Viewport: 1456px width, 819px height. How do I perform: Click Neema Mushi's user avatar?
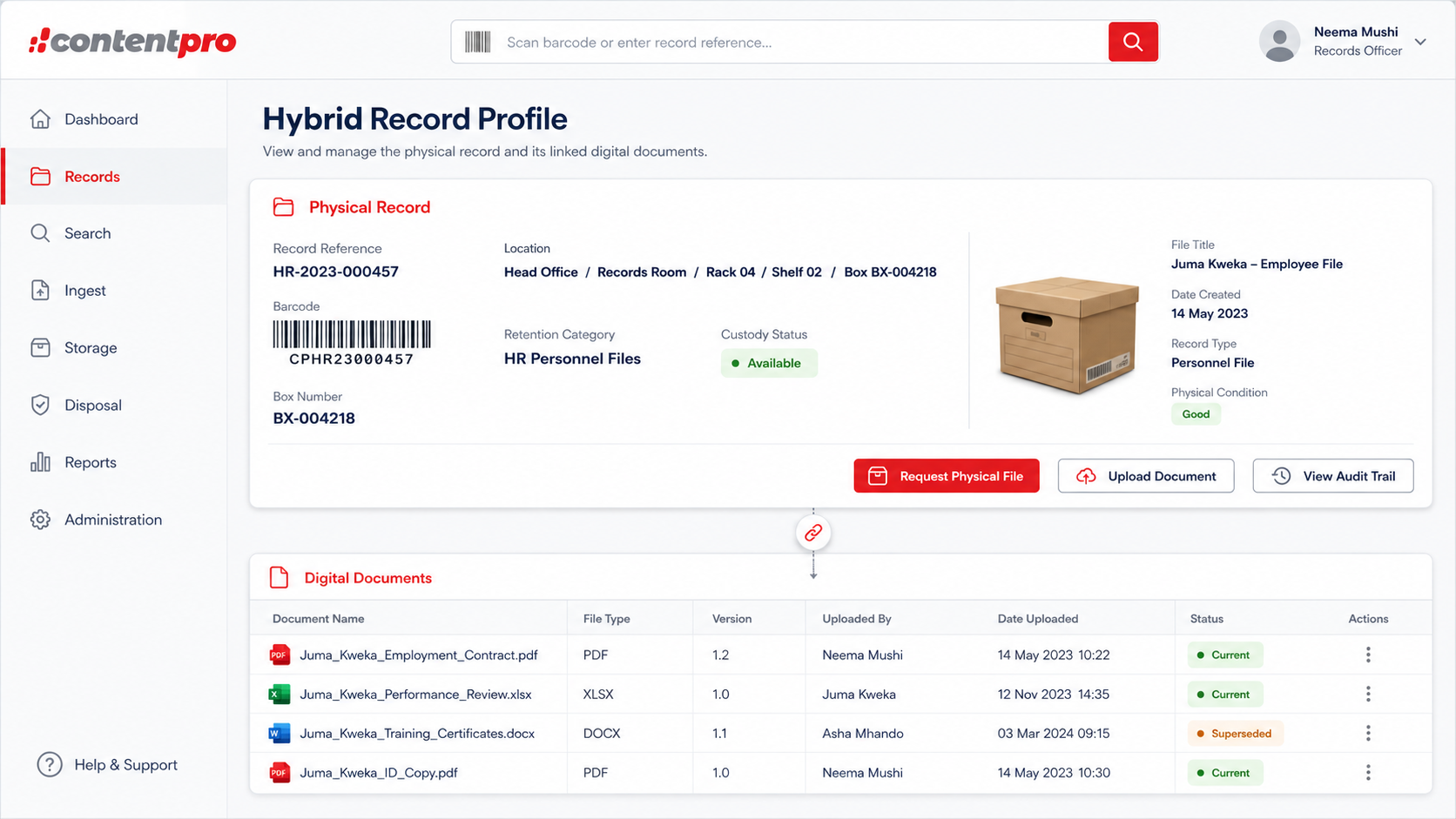(1279, 41)
